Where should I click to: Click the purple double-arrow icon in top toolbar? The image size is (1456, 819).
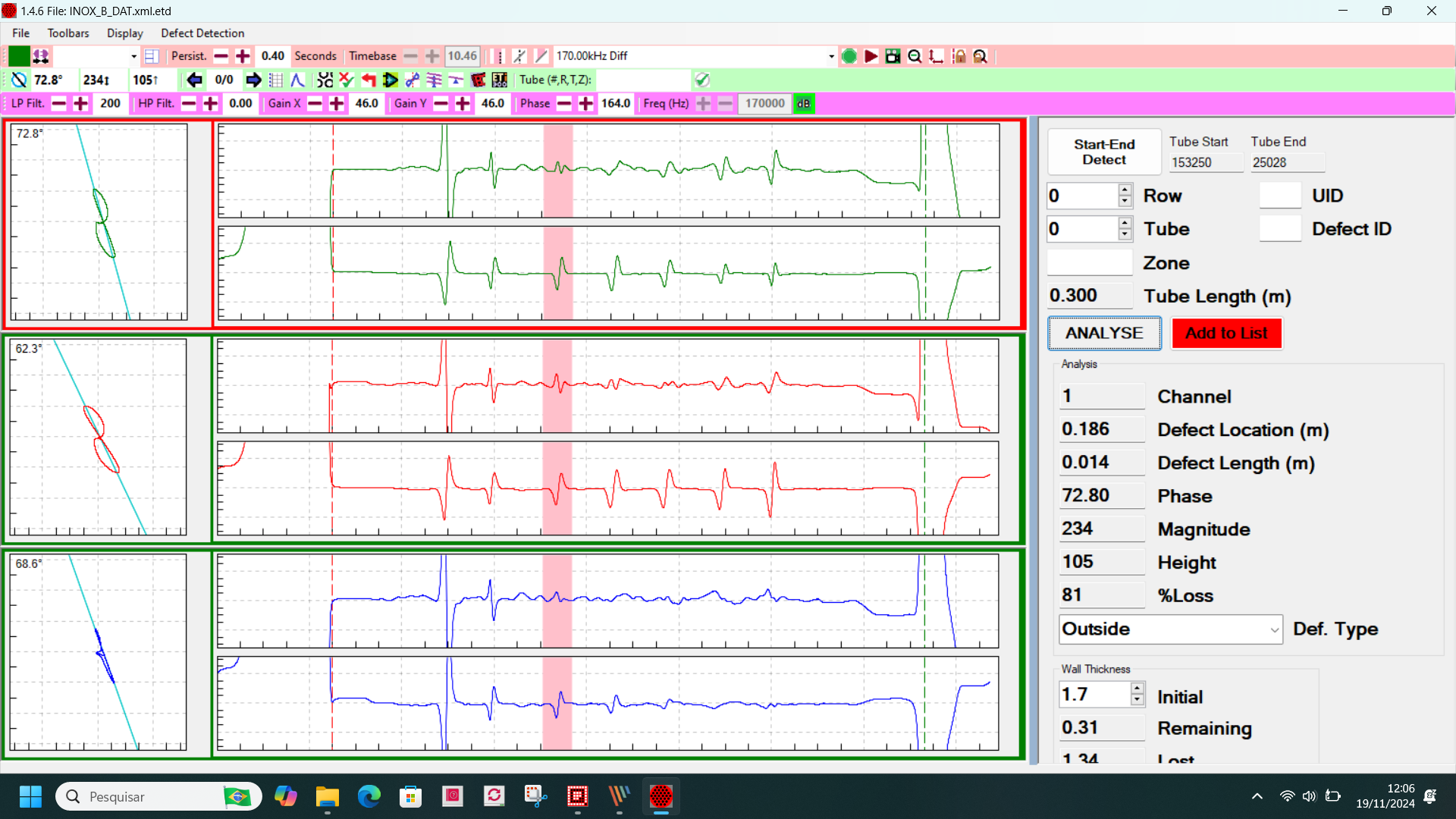pos(41,56)
